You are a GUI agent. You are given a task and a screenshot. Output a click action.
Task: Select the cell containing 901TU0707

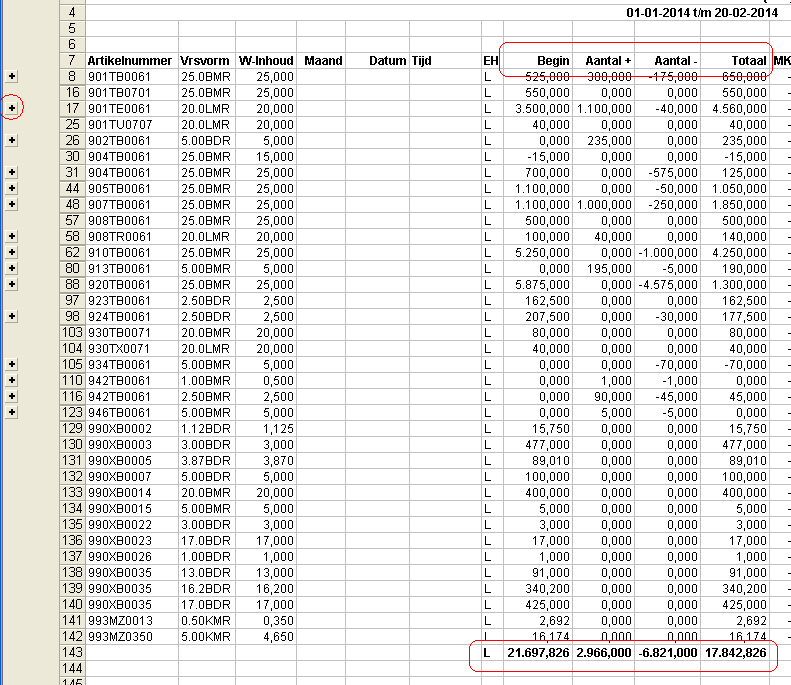click(132, 125)
